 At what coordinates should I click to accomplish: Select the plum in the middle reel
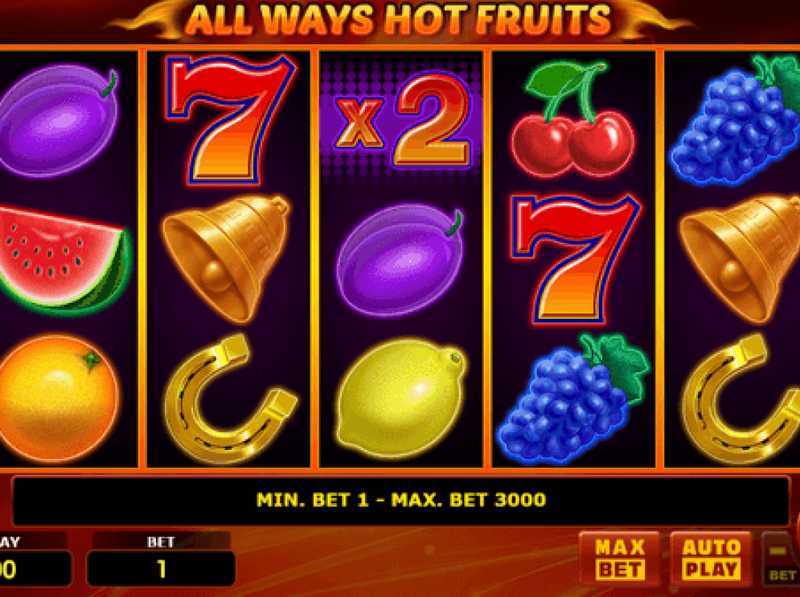point(400,259)
